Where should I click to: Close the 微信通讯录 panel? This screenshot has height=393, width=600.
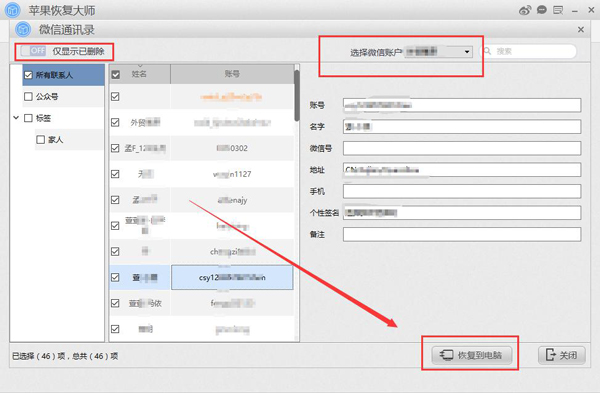click(581, 29)
